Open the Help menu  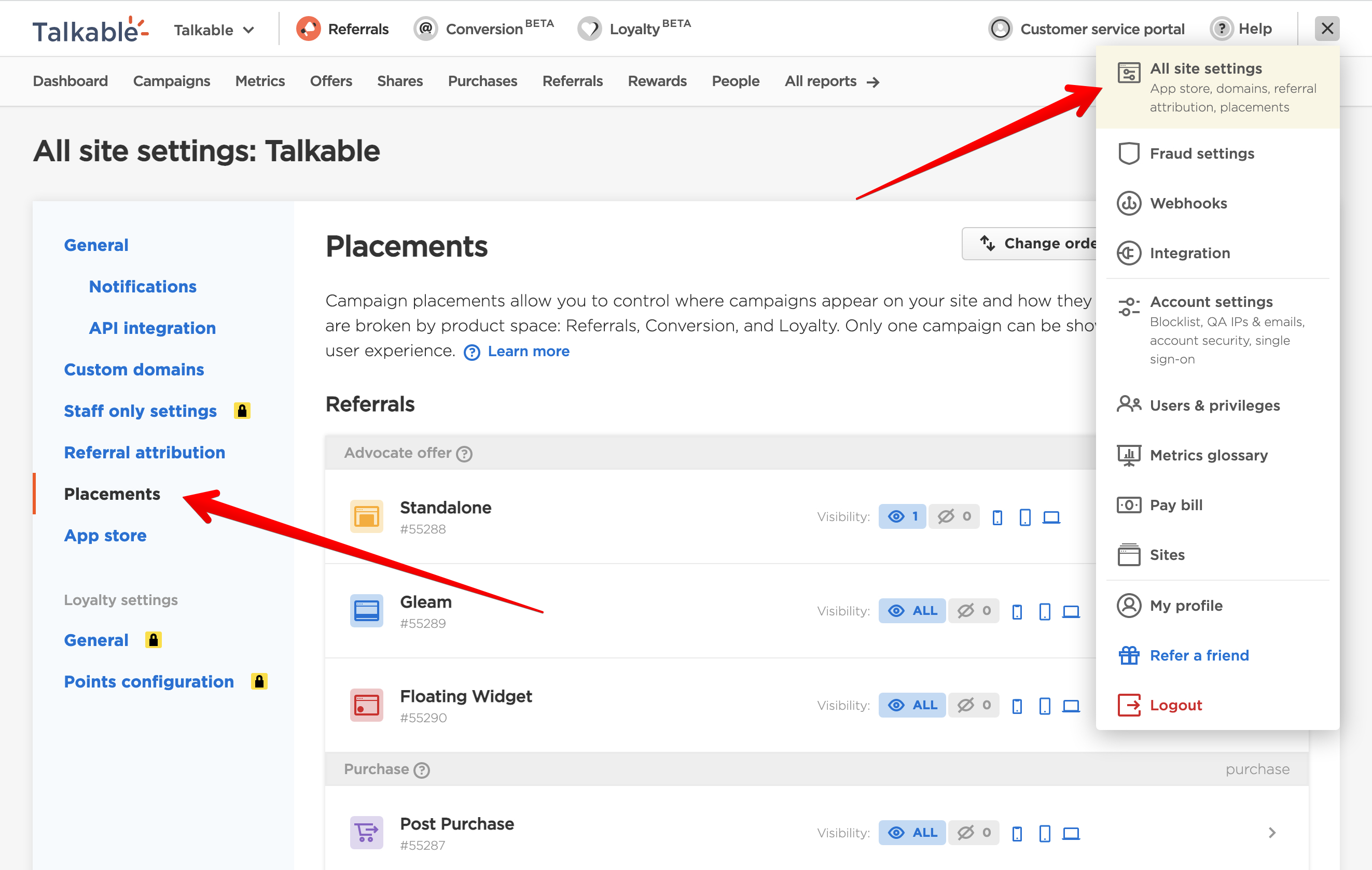[x=1240, y=29]
